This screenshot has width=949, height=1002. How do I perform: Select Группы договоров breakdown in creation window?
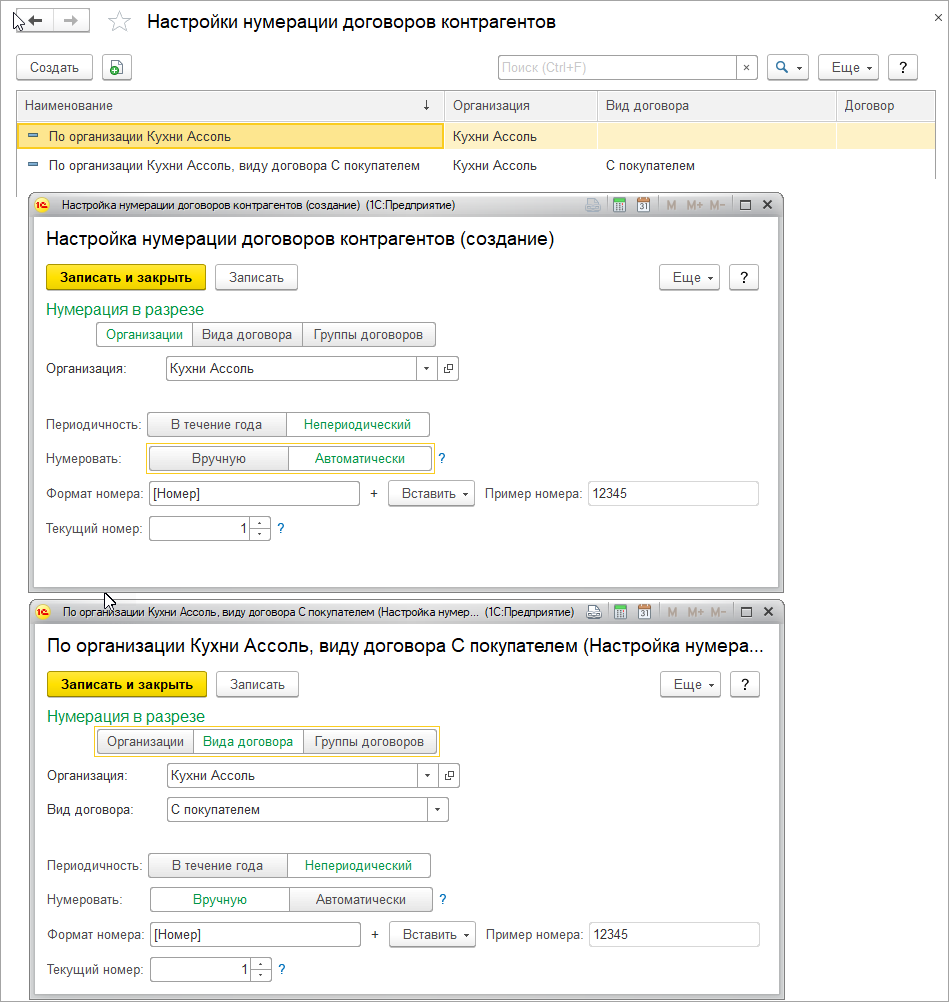[368, 335]
